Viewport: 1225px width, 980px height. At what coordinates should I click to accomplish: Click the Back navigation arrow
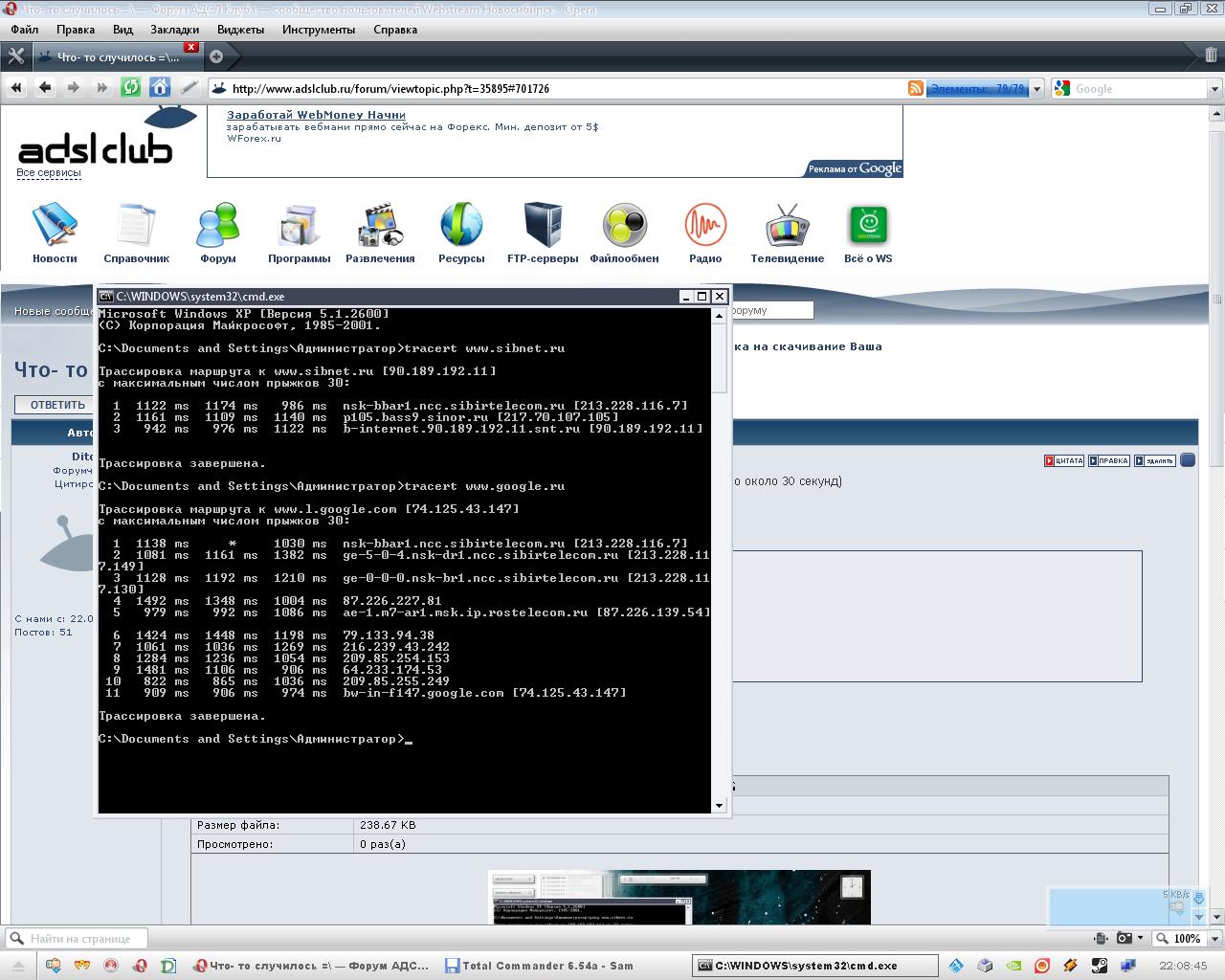pos(45,88)
